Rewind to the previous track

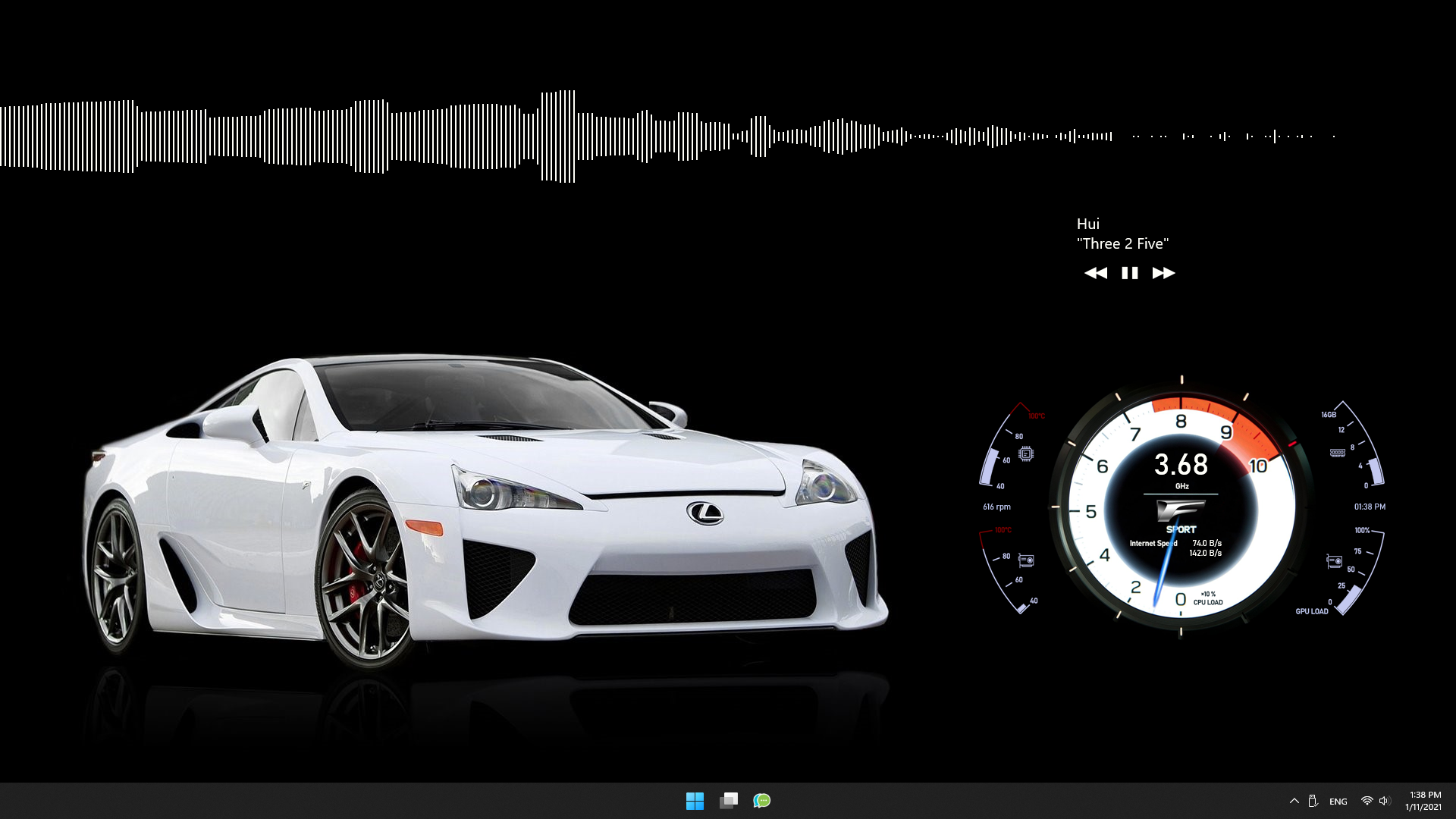coord(1096,273)
